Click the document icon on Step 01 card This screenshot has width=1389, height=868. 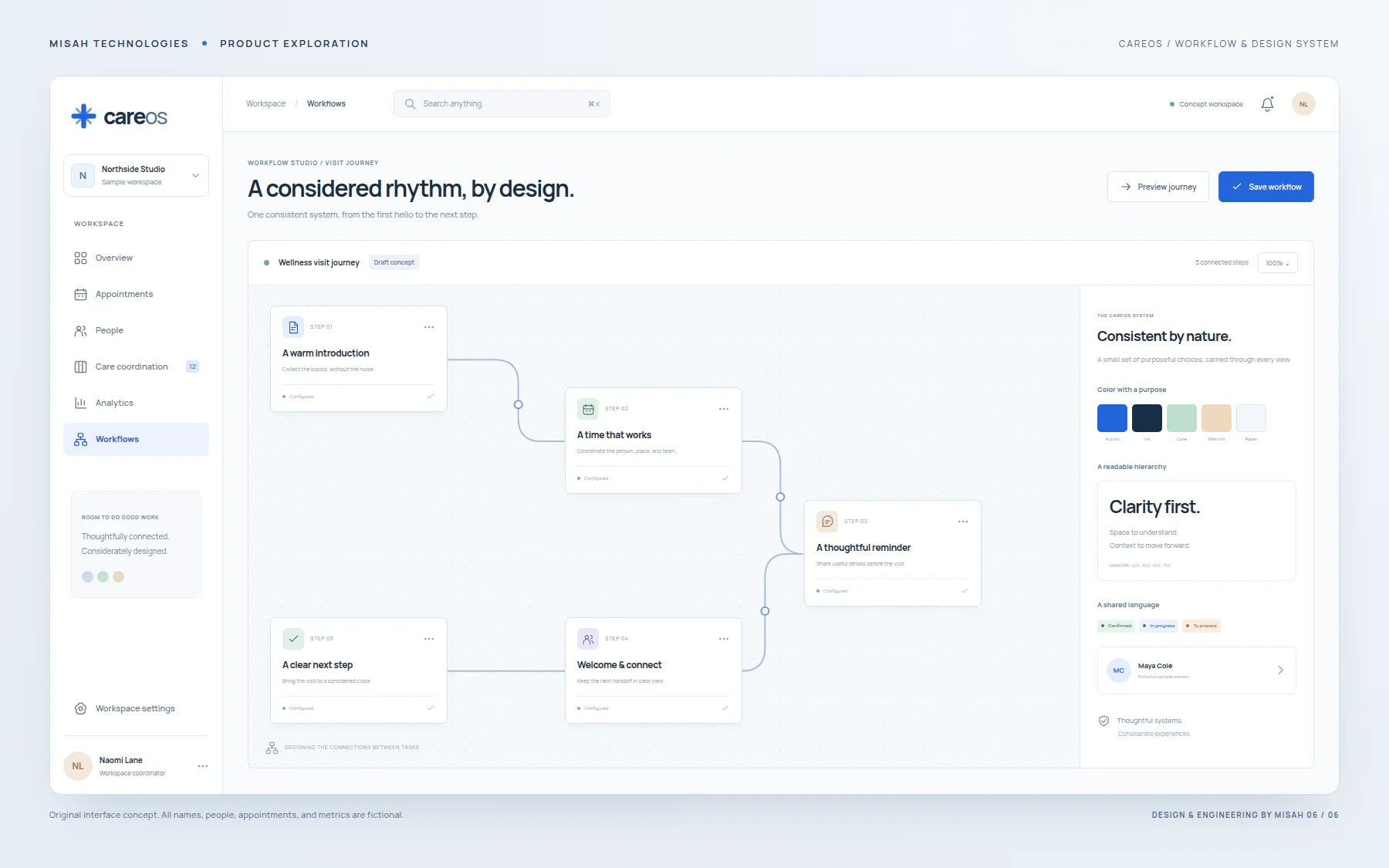(x=293, y=327)
